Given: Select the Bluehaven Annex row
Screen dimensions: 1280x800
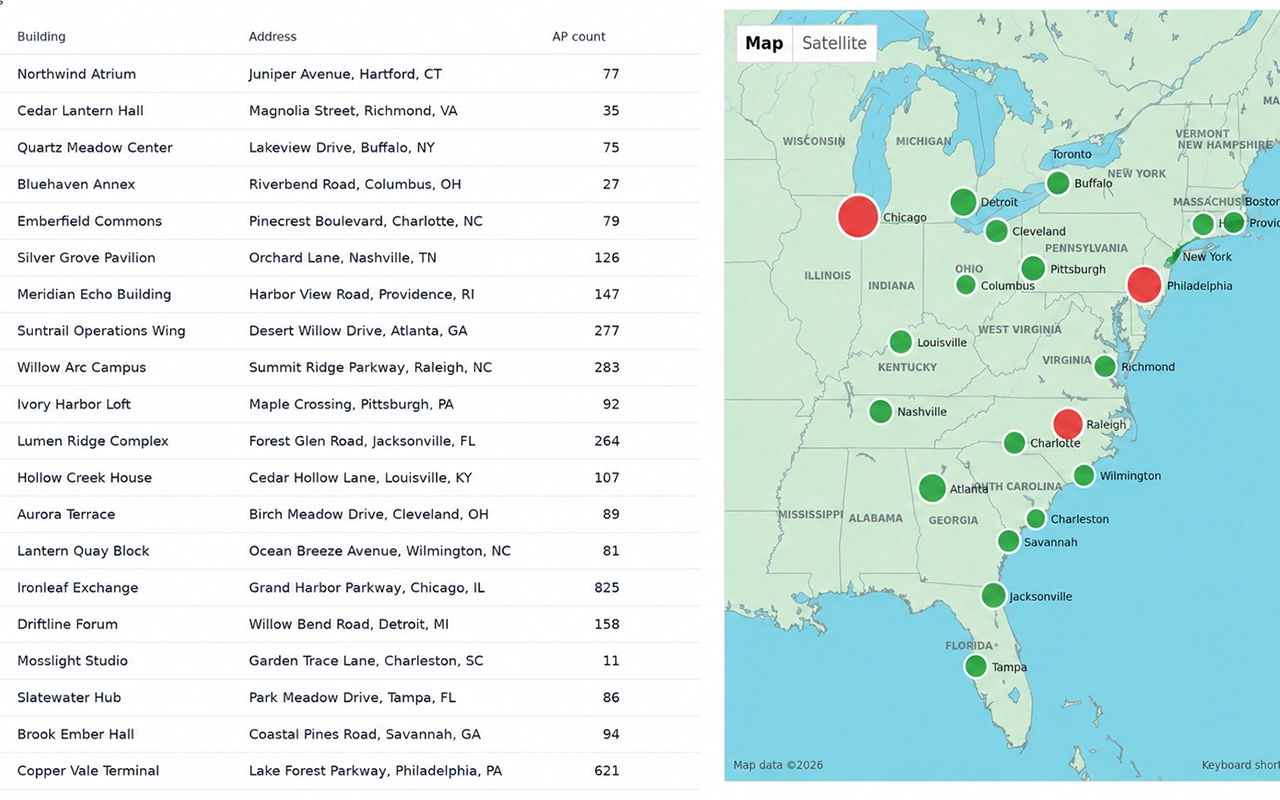Looking at the screenshot, I should coord(350,184).
